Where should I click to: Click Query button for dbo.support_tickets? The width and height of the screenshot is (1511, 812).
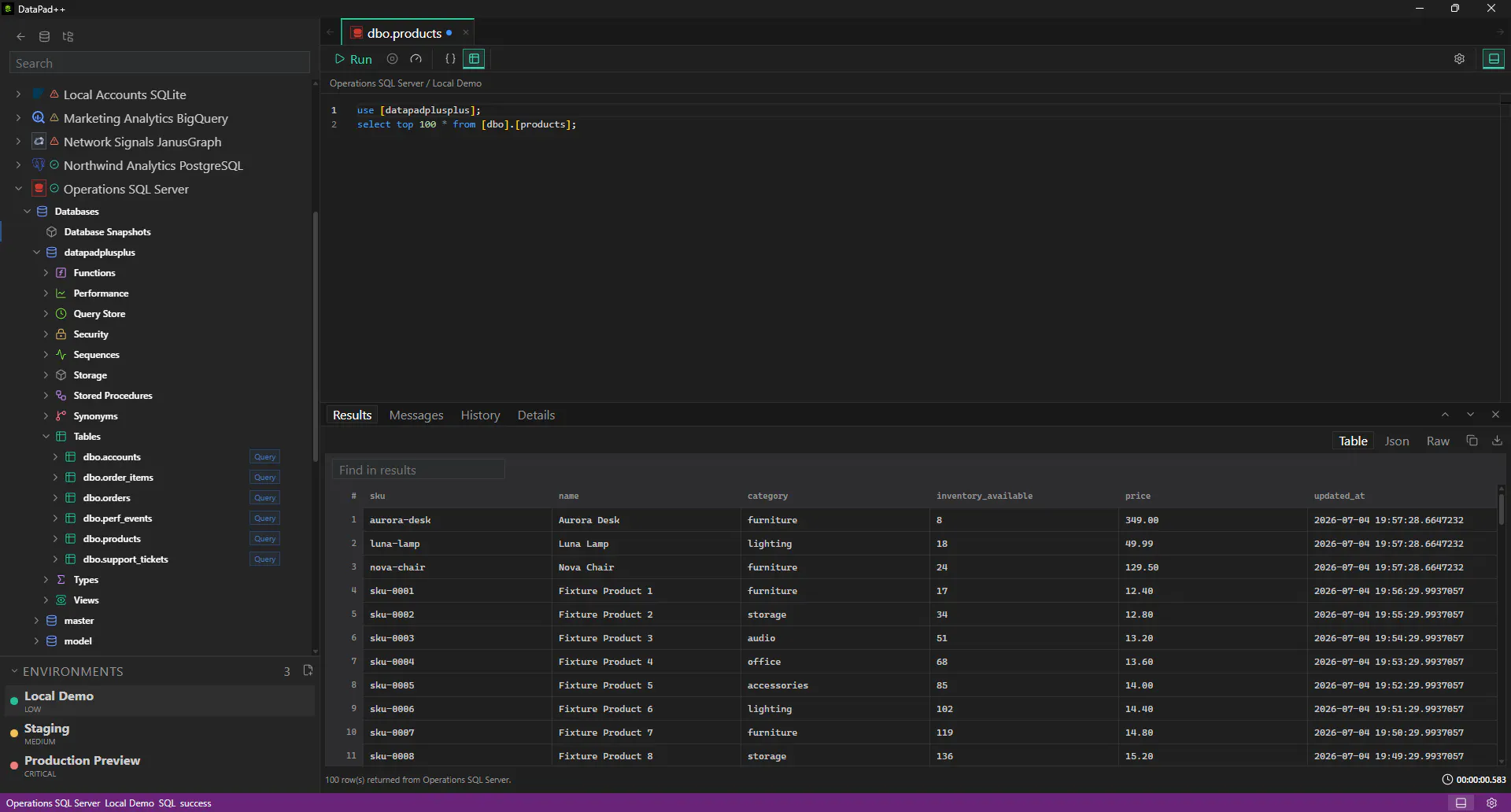tap(265, 559)
